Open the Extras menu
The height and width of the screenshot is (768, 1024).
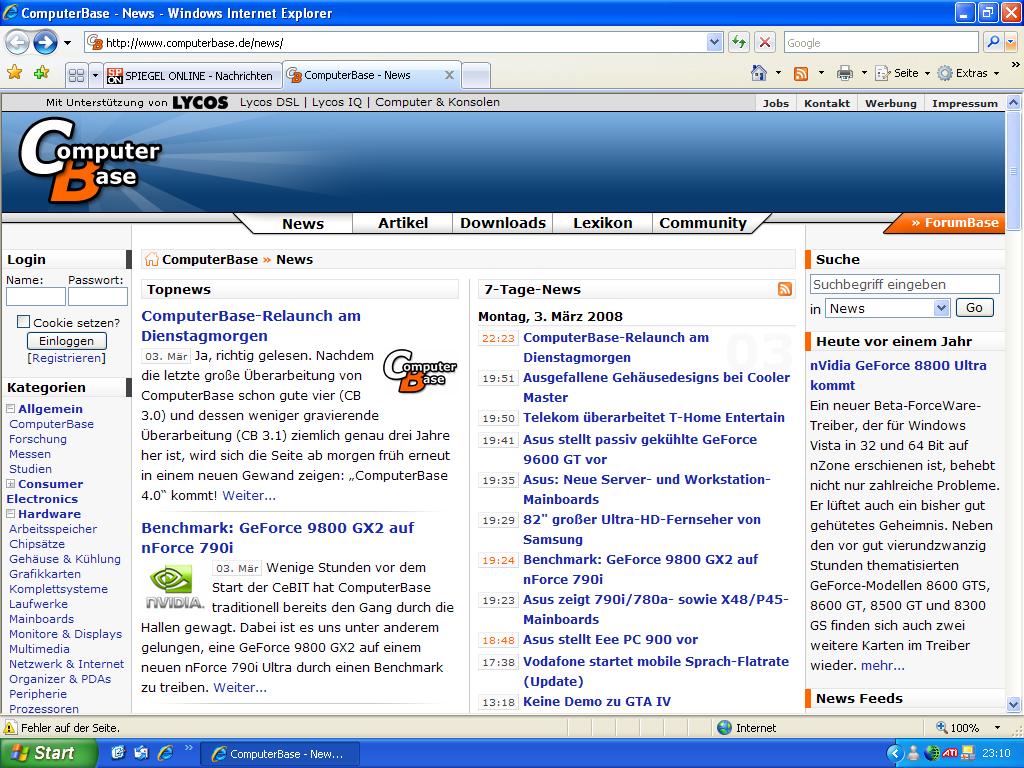(x=968, y=73)
